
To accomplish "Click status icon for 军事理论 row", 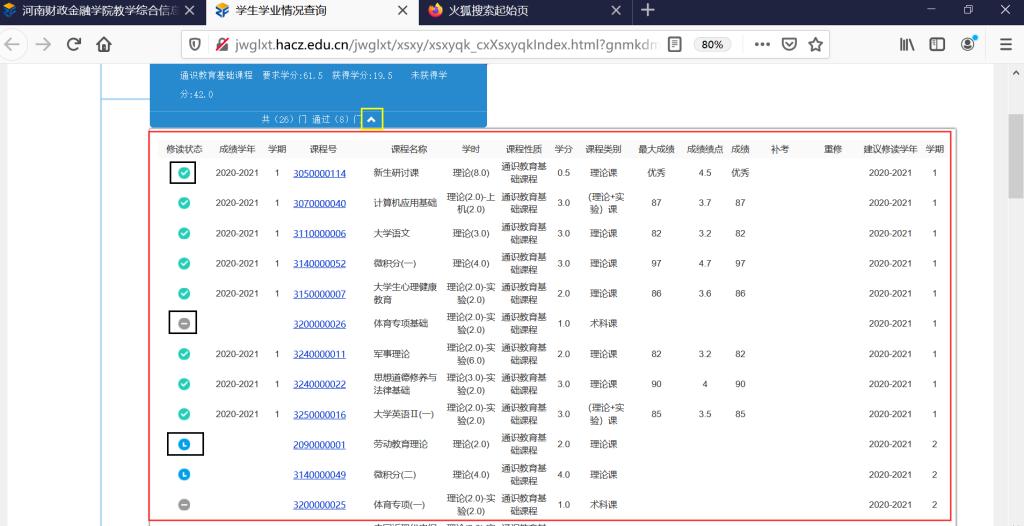I will [184, 353].
